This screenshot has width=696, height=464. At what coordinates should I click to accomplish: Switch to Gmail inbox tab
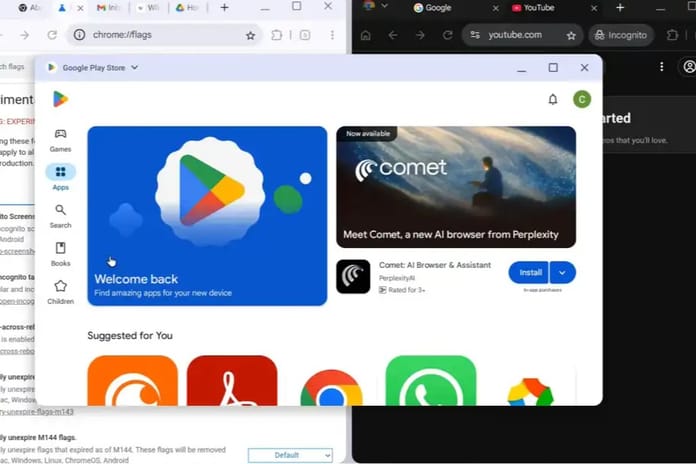pos(109,8)
